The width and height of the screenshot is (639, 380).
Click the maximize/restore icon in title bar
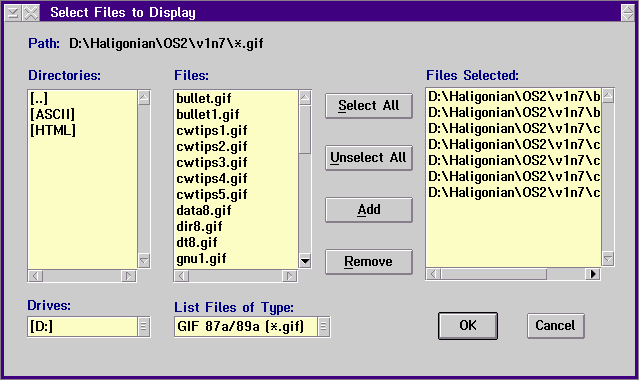pyautogui.click(x=627, y=13)
